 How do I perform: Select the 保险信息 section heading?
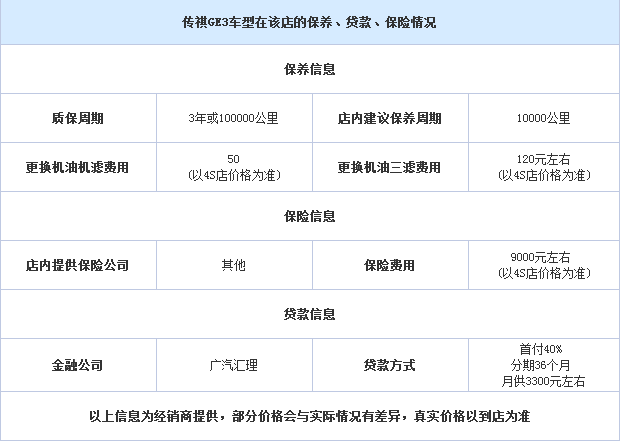tap(310, 216)
